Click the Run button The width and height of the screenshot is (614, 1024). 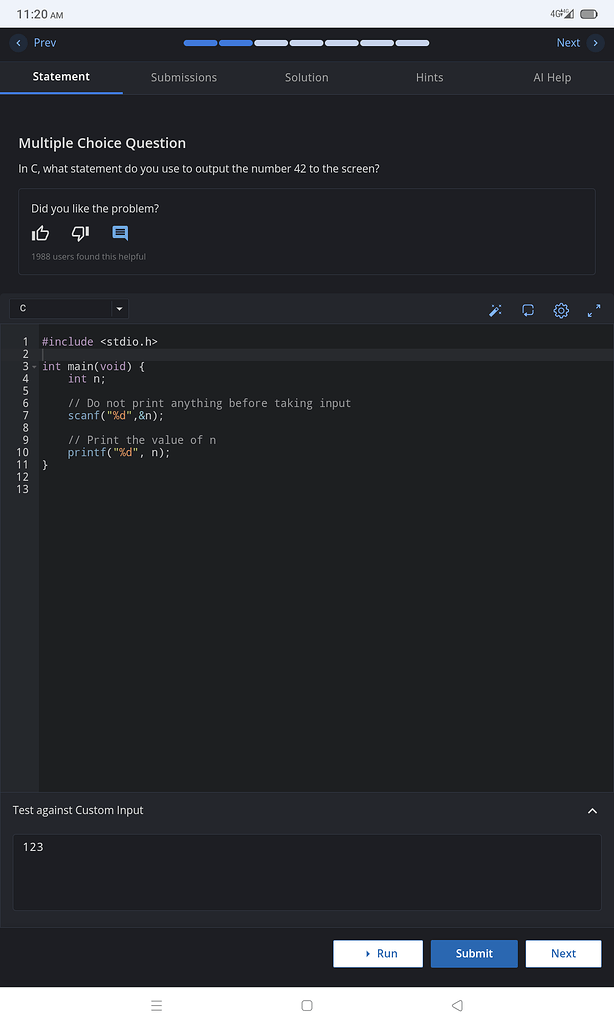378,953
